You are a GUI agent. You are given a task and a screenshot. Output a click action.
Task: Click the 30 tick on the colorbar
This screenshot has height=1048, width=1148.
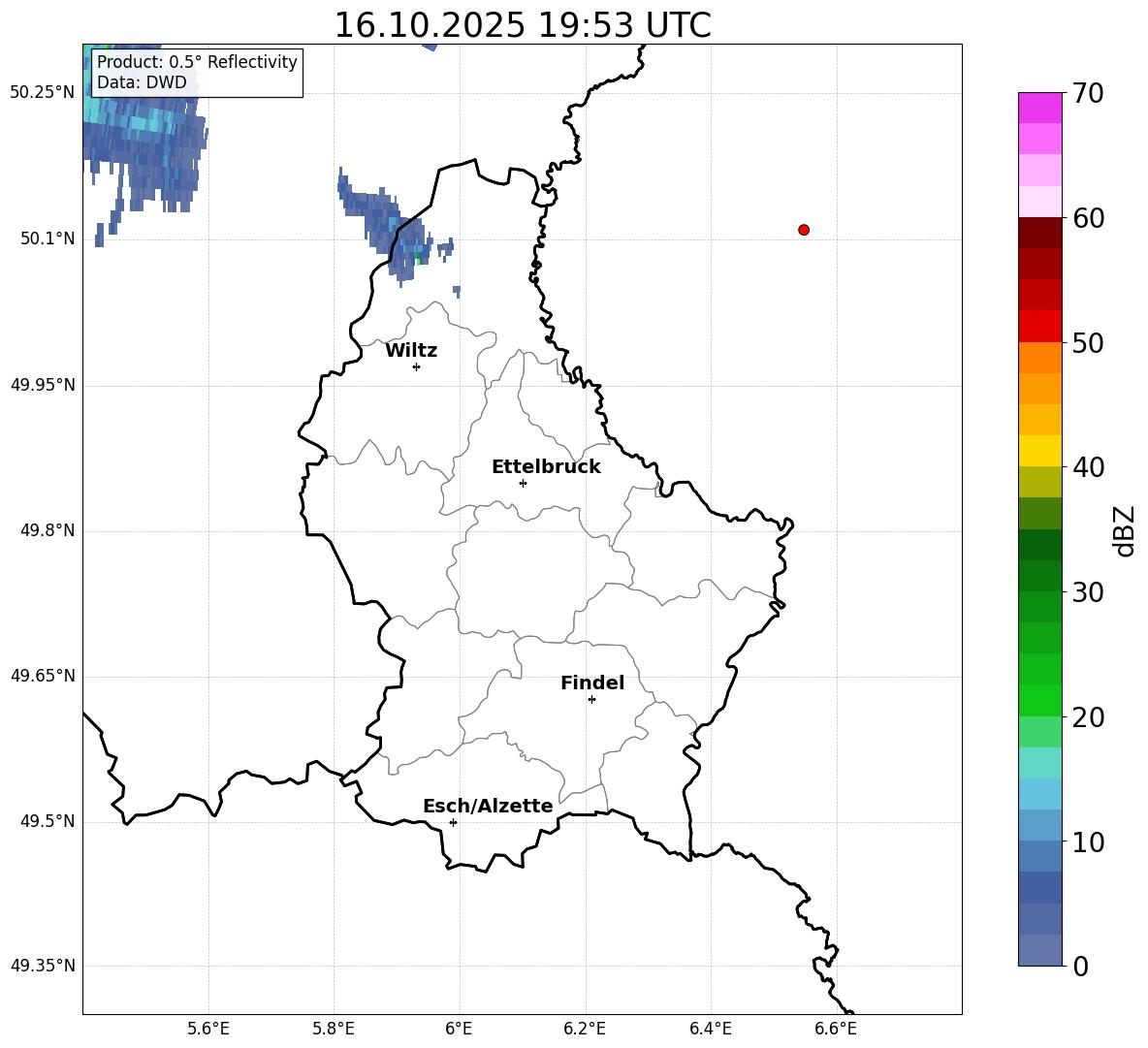click(1088, 592)
